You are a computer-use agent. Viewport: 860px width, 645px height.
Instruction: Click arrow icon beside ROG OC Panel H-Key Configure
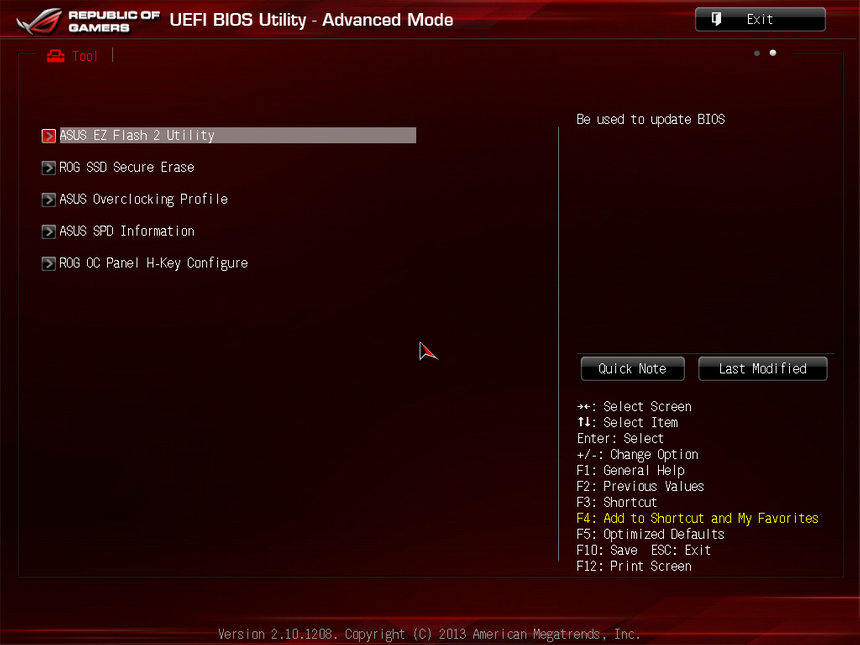click(x=48, y=263)
